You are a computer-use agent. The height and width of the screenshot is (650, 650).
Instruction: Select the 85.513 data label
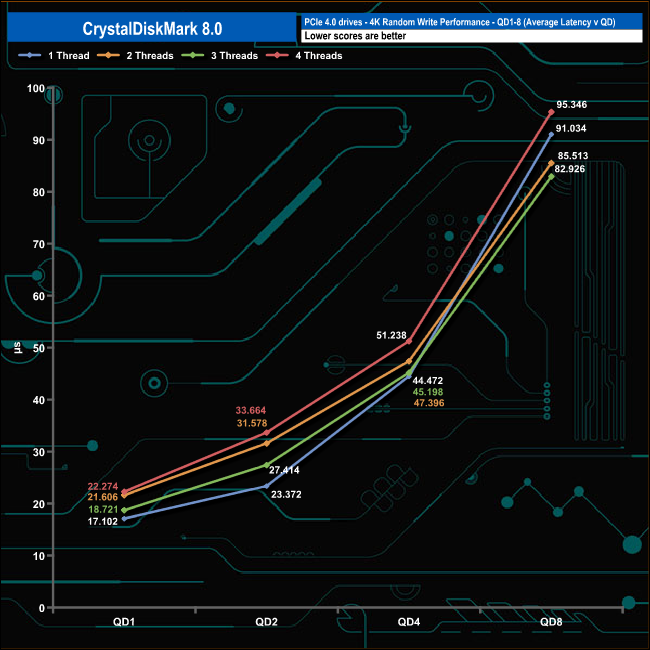tap(572, 156)
